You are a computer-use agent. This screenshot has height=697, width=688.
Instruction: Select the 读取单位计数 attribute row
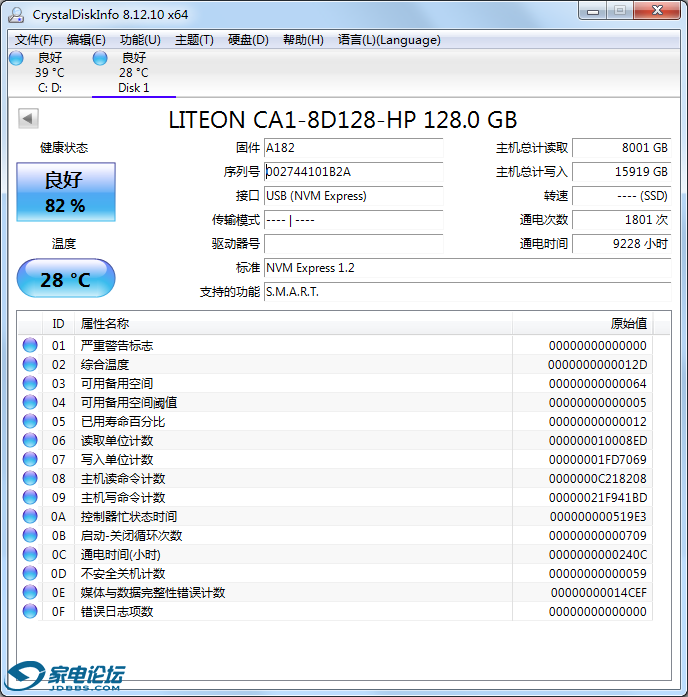(335, 441)
